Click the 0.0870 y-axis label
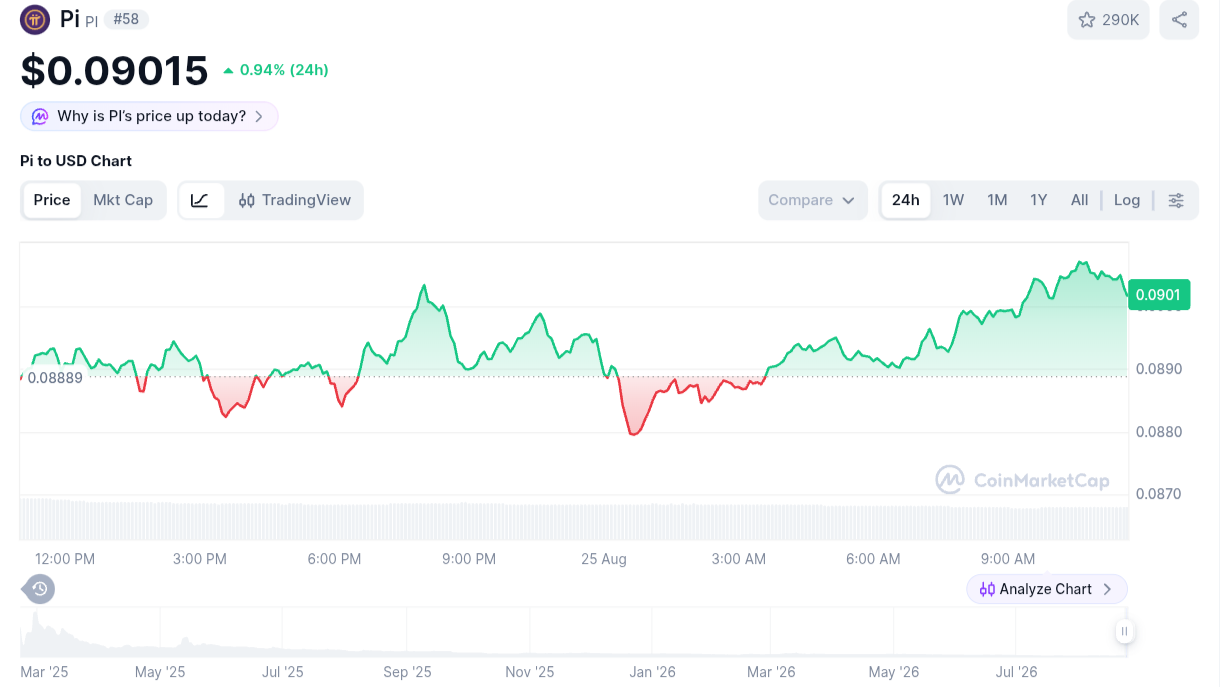Viewport: 1220px width, 687px height. coord(1159,494)
